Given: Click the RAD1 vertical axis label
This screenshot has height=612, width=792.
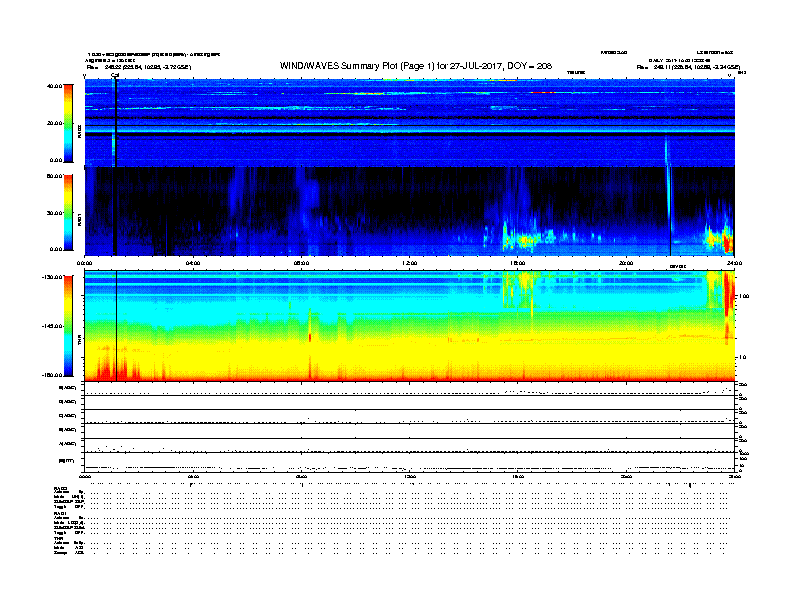Looking at the screenshot, I should 79,219.
